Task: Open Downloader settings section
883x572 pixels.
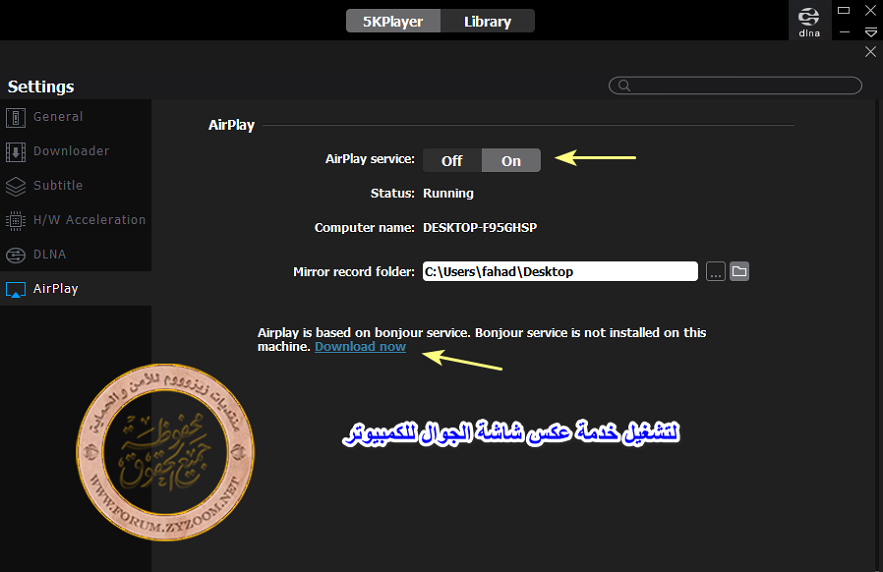Action: tap(75, 151)
